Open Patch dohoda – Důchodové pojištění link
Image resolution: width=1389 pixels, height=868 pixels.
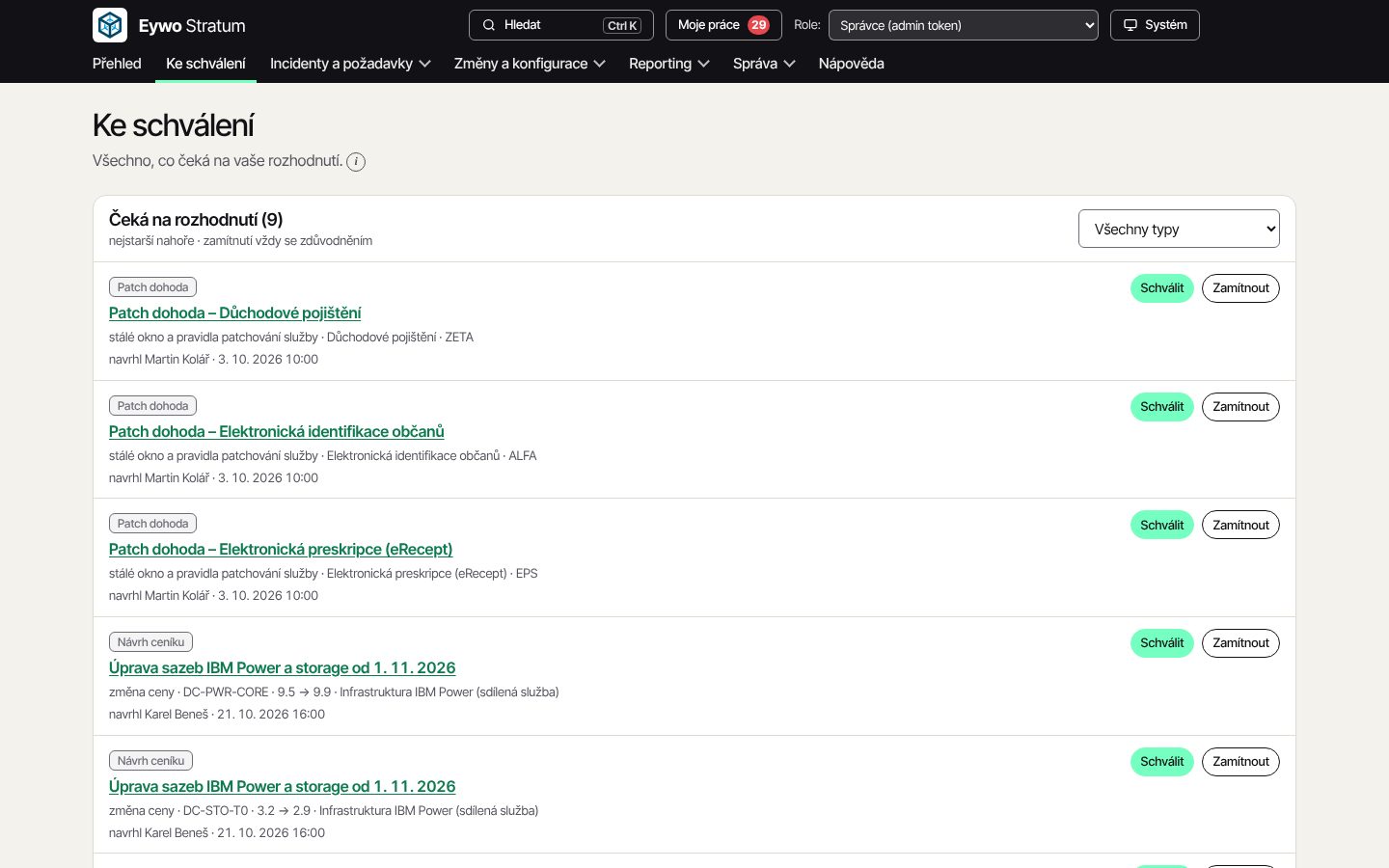click(234, 313)
